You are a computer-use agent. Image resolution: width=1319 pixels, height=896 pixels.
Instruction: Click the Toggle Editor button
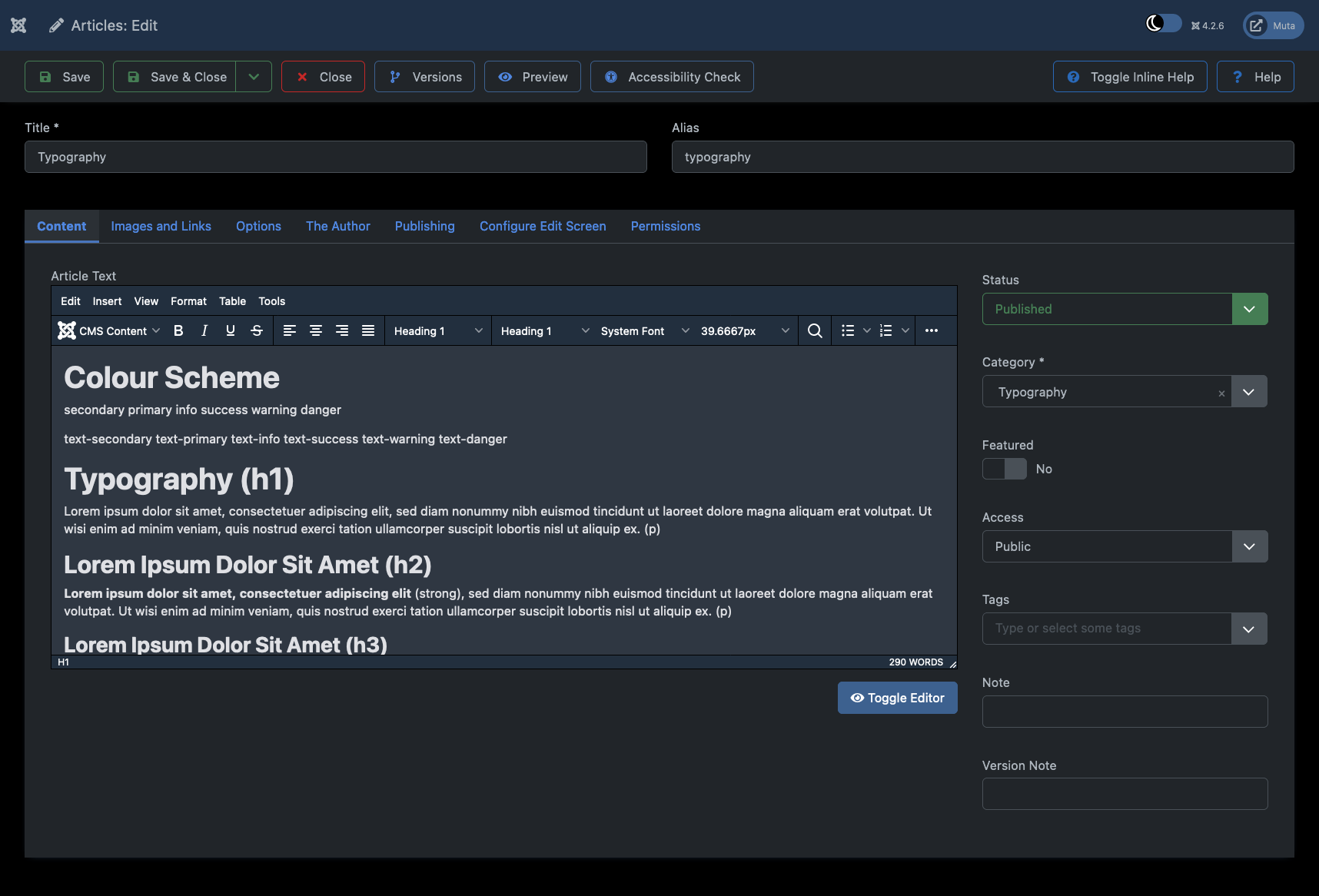click(x=897, y=698)
